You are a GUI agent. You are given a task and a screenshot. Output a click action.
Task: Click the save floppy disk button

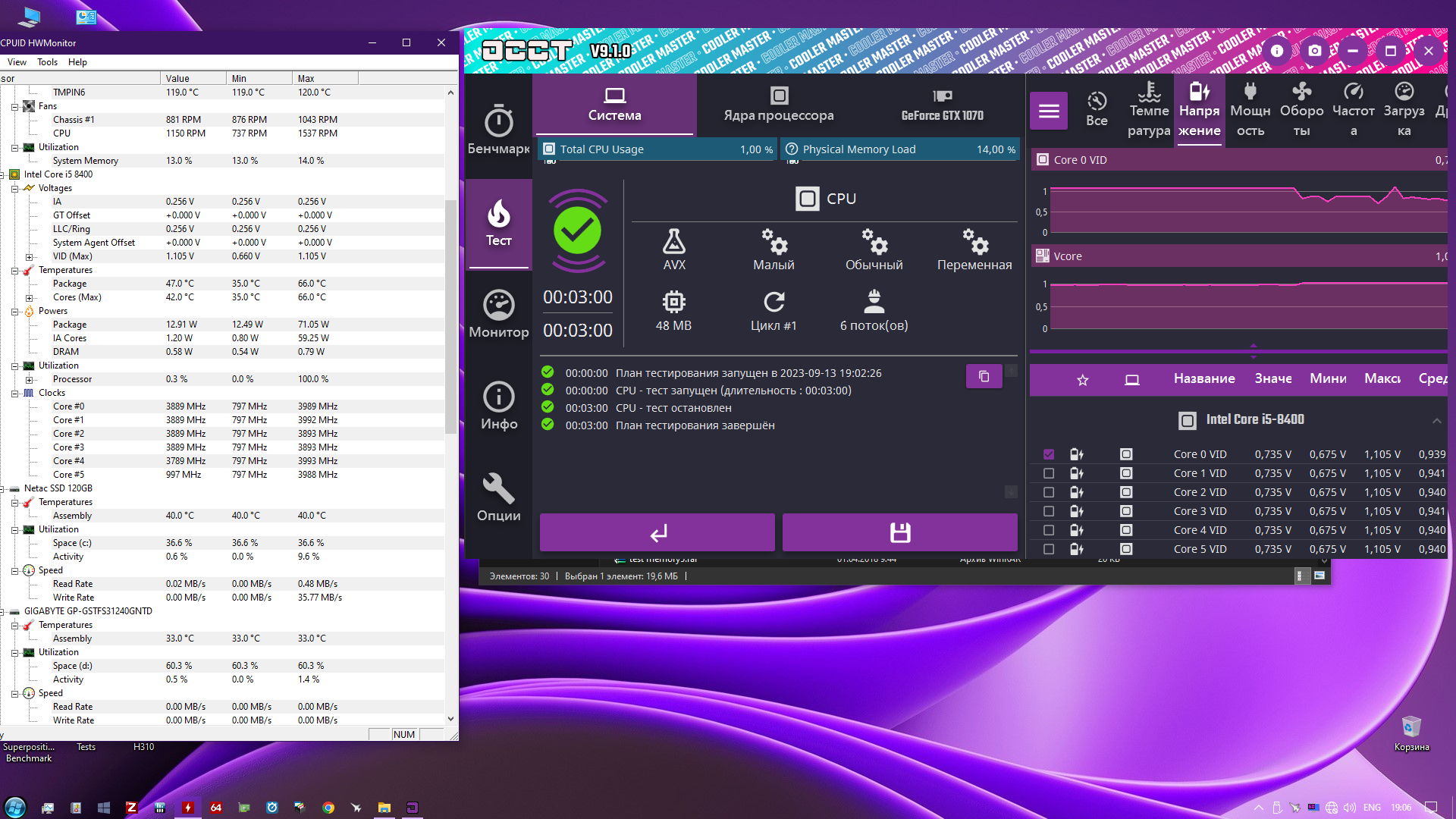point(899,532)
